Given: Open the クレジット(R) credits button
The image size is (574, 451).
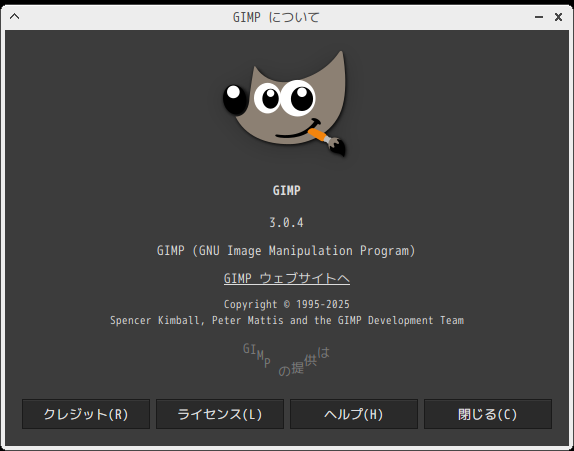Looking at the screenshot, I should (86, 414).
